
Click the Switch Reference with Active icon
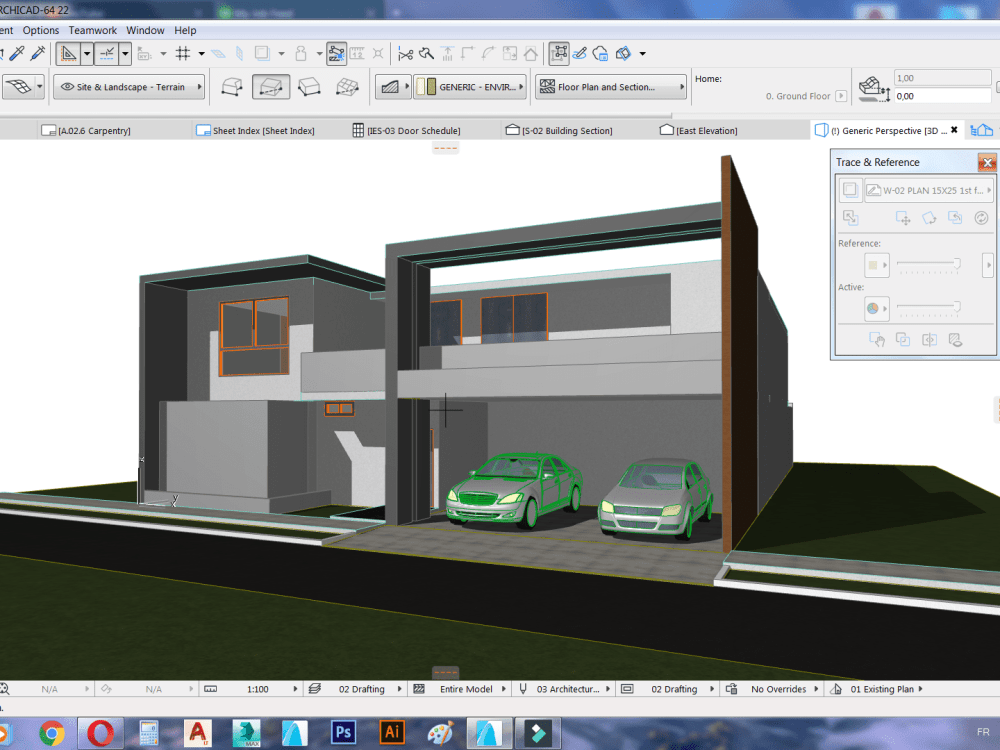click(x=955, y=217)
